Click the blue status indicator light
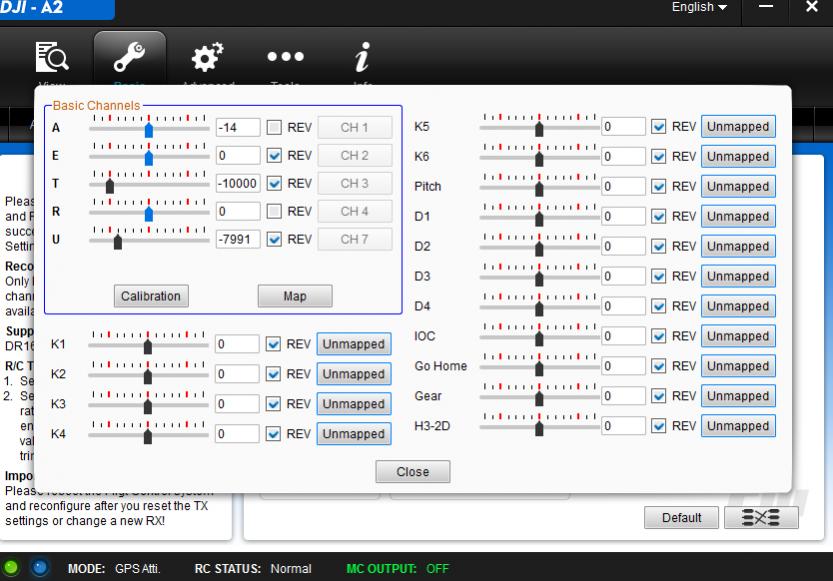 click(x=39, y=568)
